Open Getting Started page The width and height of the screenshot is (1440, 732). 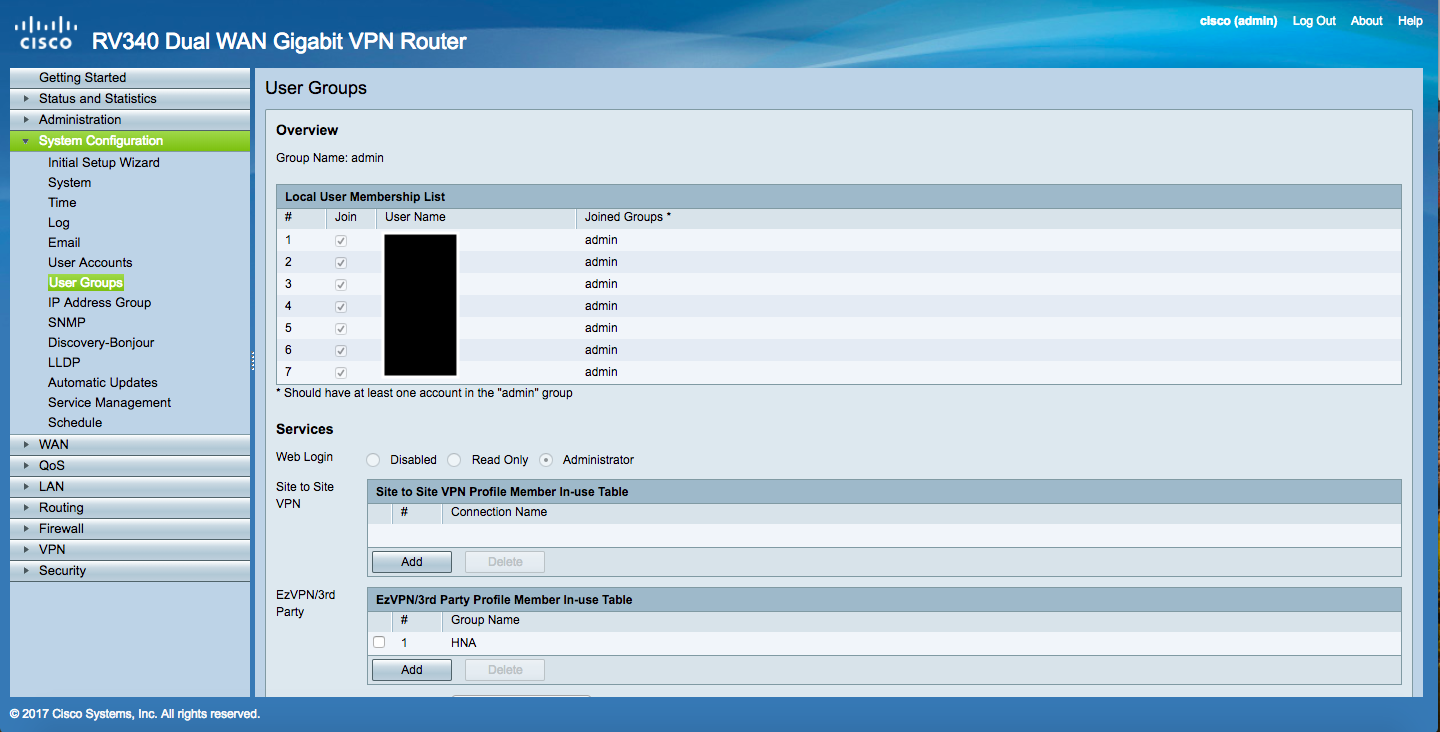click(82, 78)
